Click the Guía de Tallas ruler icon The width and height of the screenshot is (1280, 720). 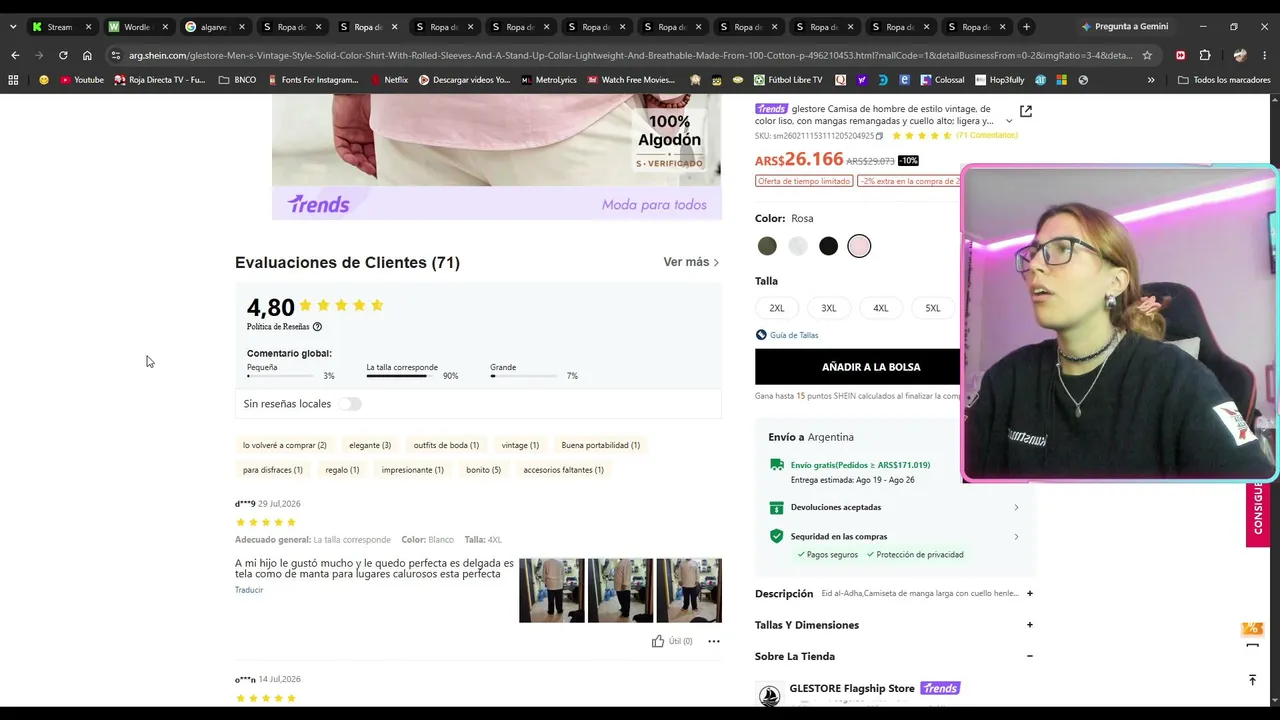pyautogui.click(x=761, y=335)
